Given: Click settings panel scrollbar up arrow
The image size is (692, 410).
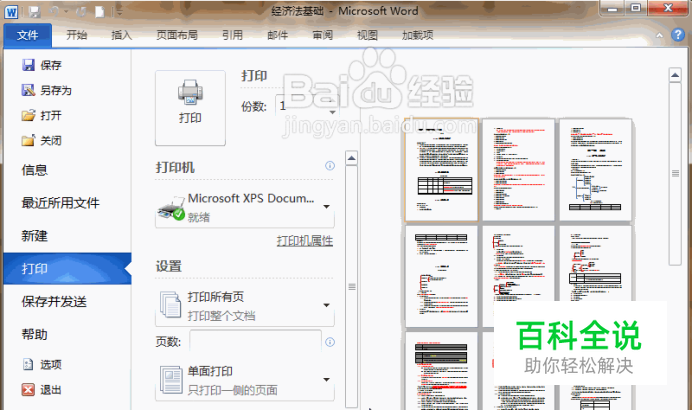Looking at the screenshot, I should [352, 158].
